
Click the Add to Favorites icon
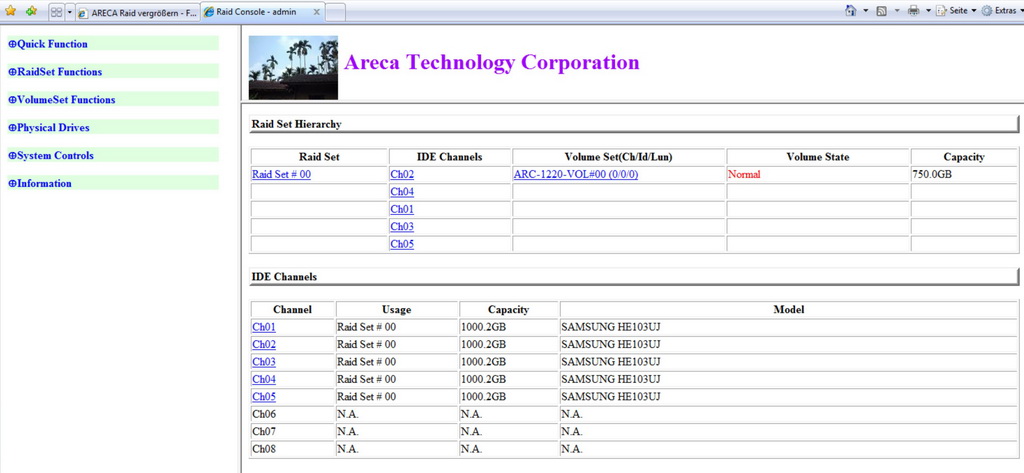pyautogui.click(x=31, y=11)
